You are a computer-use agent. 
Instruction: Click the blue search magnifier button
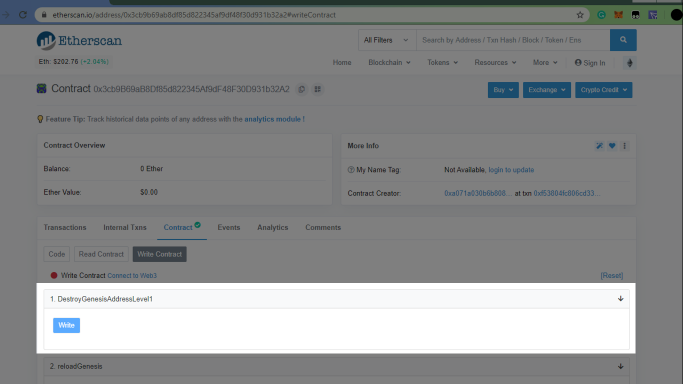click(623, 40)
